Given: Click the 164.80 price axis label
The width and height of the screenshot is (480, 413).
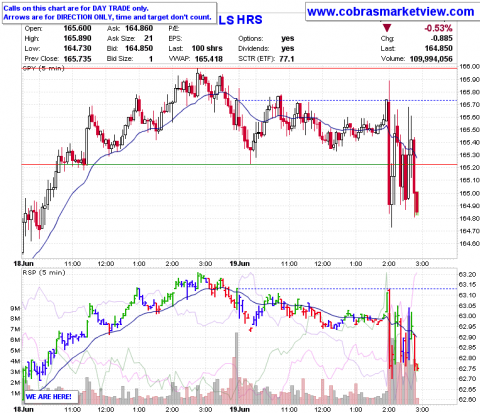Looking at the screenshot, I should 470,218.
